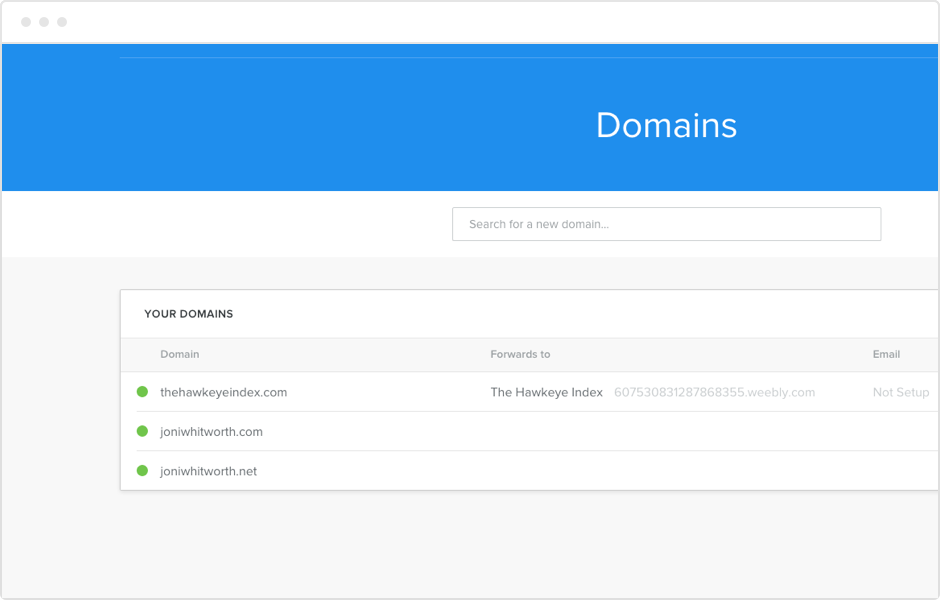Open the thehawkeyeindex.com domain
This screenshot has height=600, width=940.
coord(223,392)
